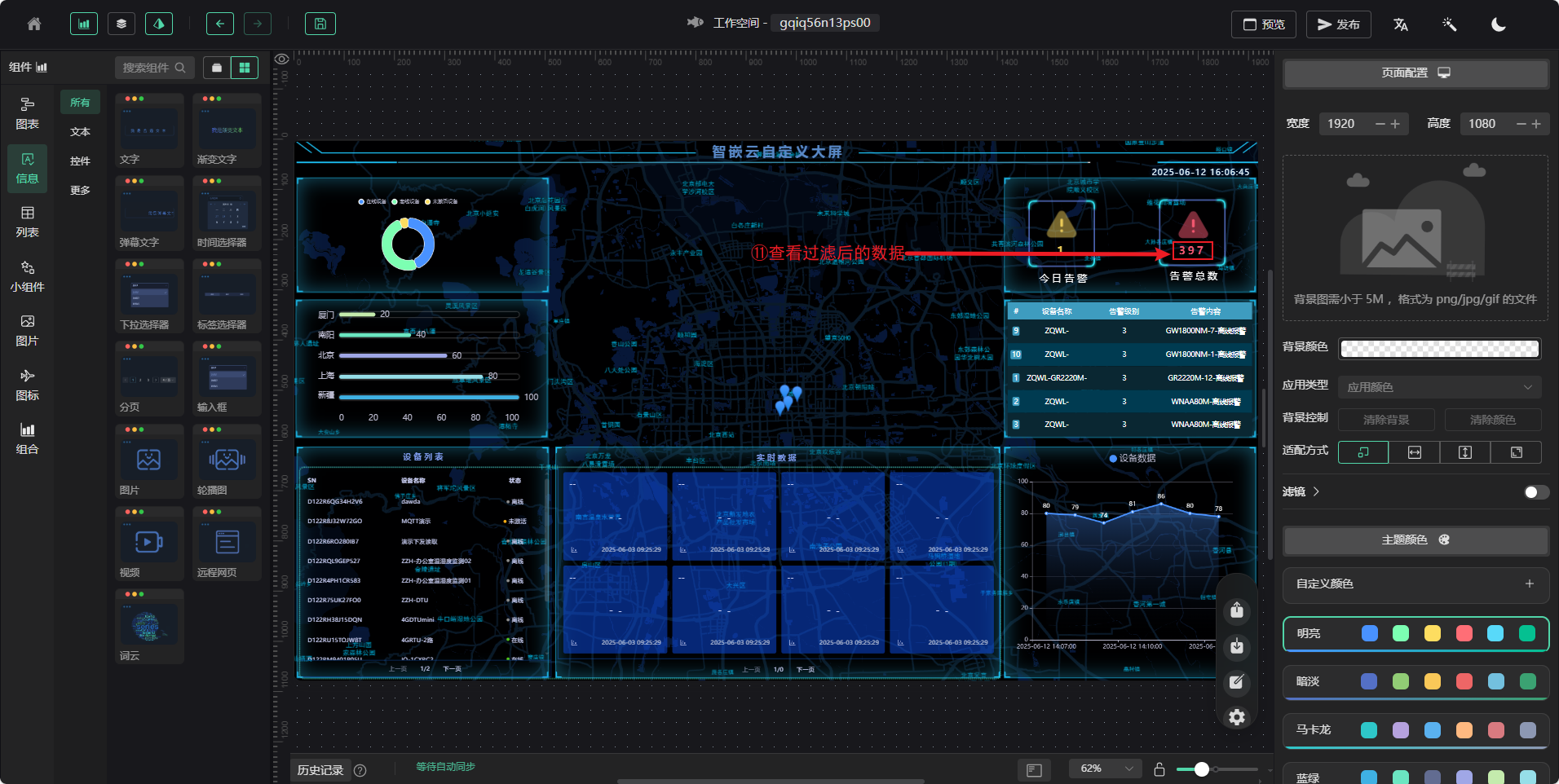Click the 预览 preview button
The height and width of the screenshot is (784, 1559).
[x=1263, y=24]
